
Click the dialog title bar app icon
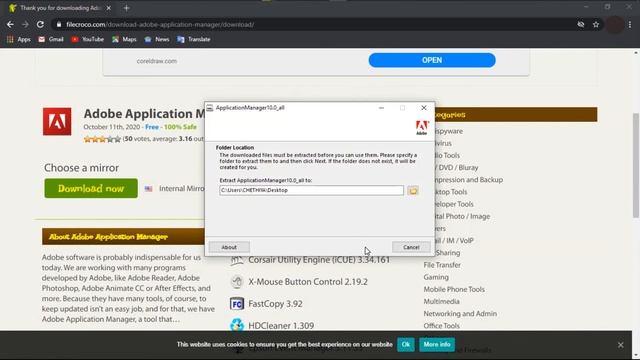coord(210,108)
